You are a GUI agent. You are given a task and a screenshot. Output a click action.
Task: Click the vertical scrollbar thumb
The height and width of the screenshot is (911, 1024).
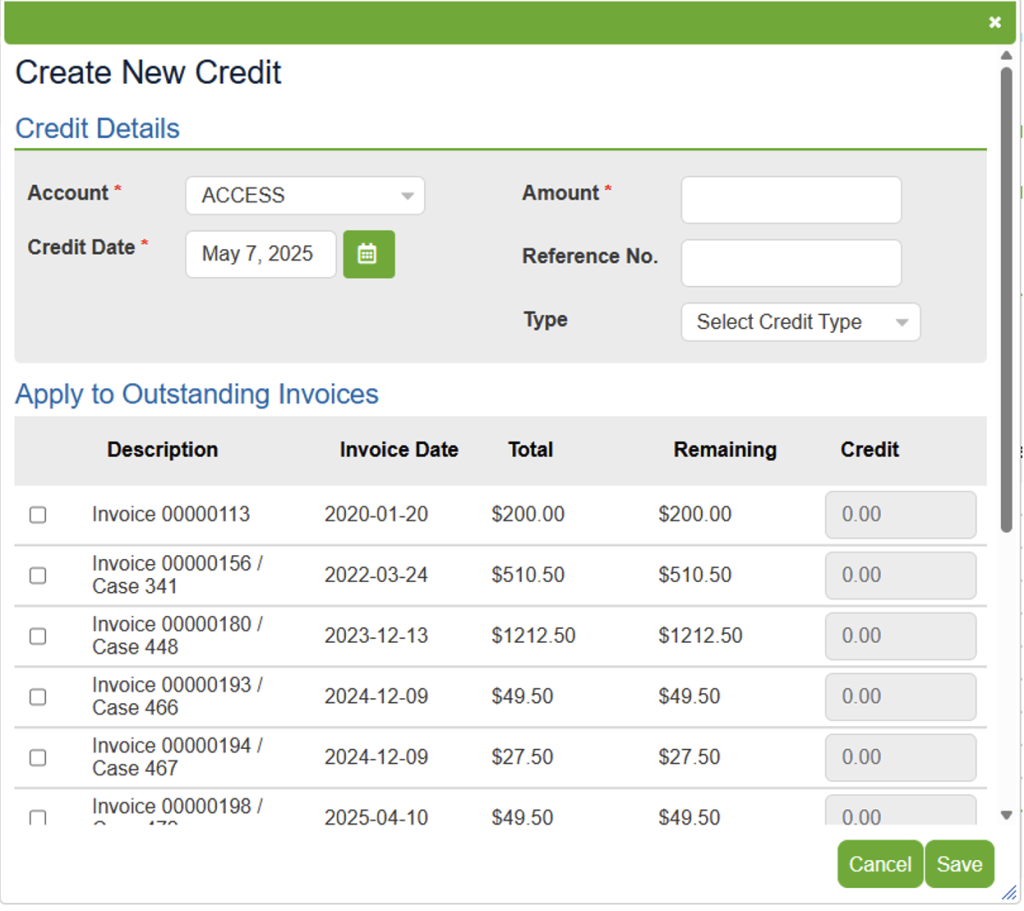(x=1006, y=300)
